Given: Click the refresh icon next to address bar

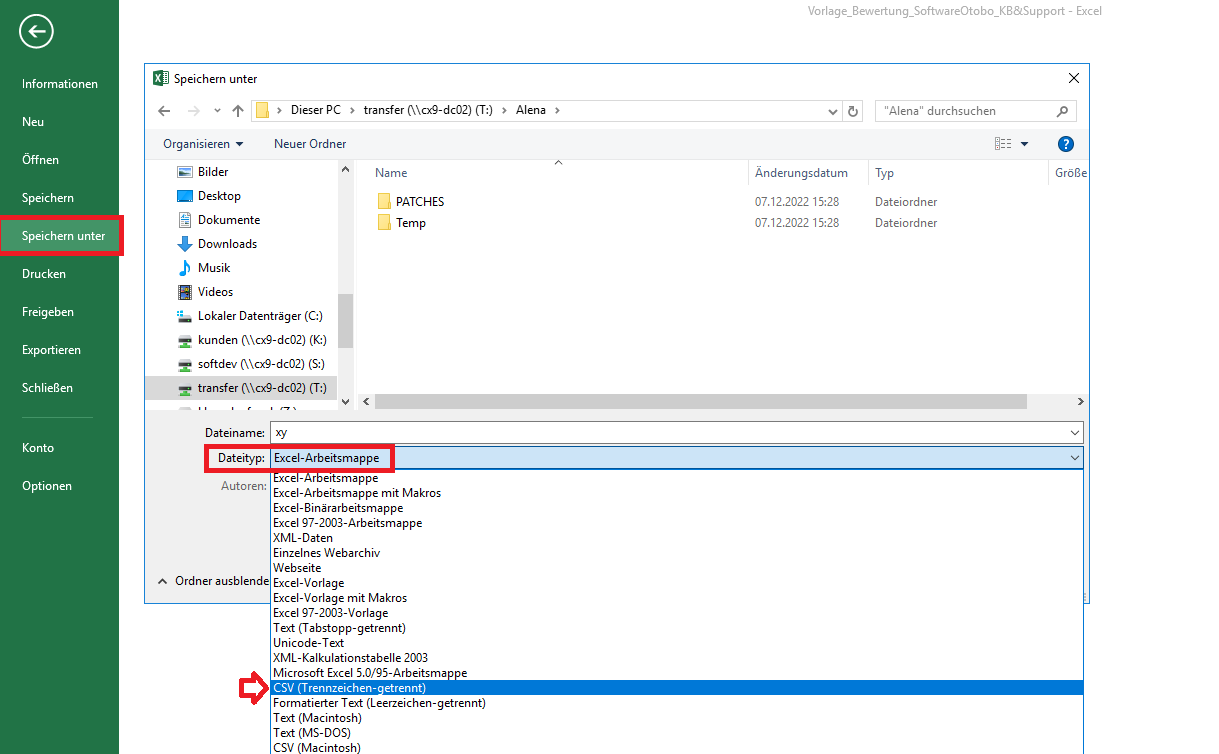Looking at the screenshot, I should (852, 111).
